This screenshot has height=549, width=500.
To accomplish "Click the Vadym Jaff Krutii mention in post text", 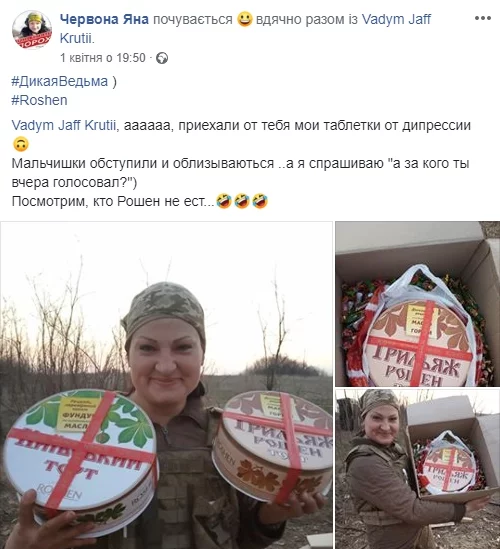I will coord(63,125).
